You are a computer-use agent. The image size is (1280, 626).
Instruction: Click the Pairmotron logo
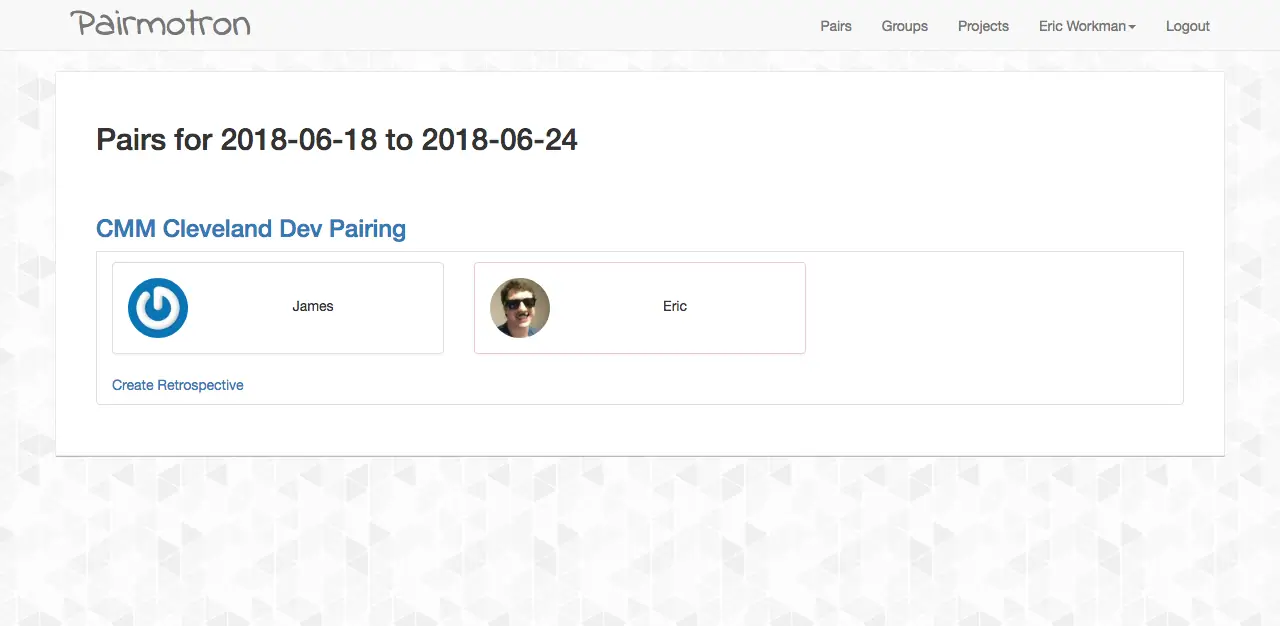point(160,24)
